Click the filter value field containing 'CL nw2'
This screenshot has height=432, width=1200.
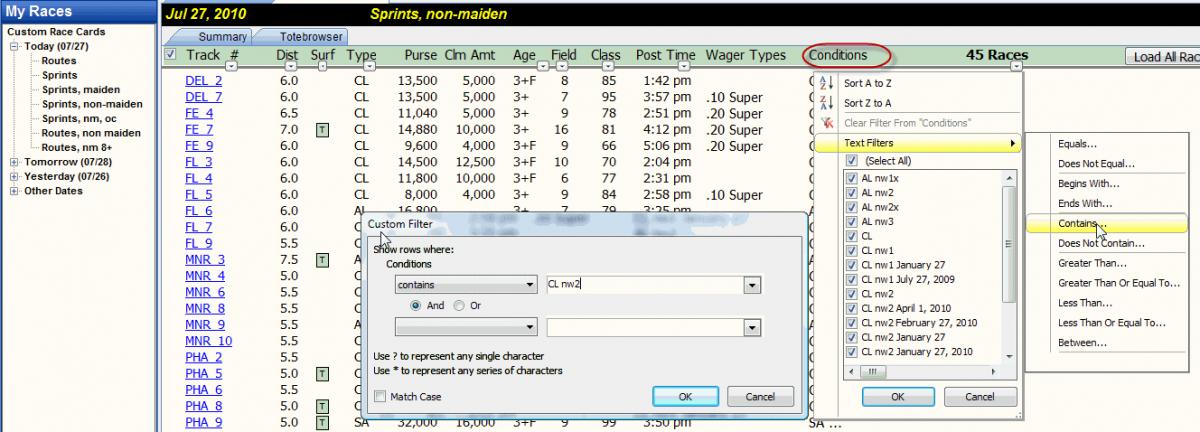click(643, 285)
